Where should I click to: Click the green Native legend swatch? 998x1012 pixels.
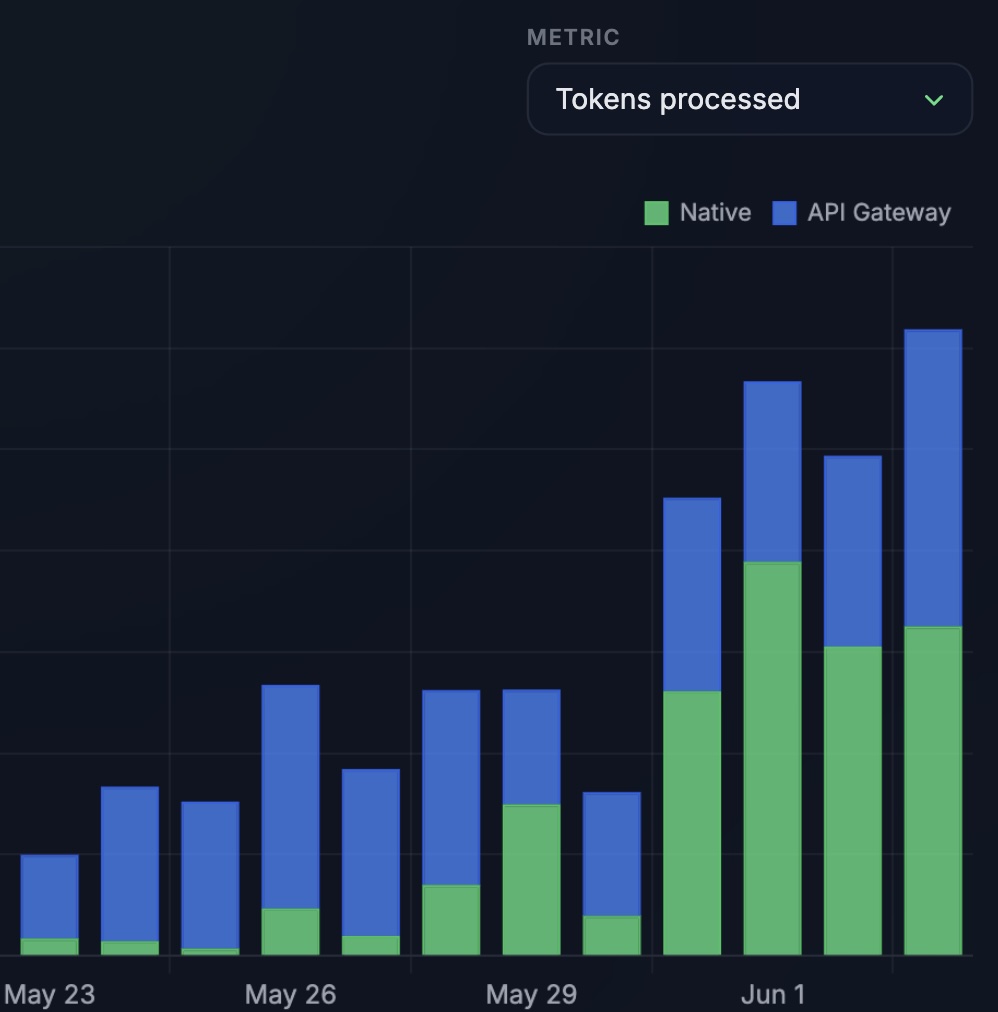point(657,213)
